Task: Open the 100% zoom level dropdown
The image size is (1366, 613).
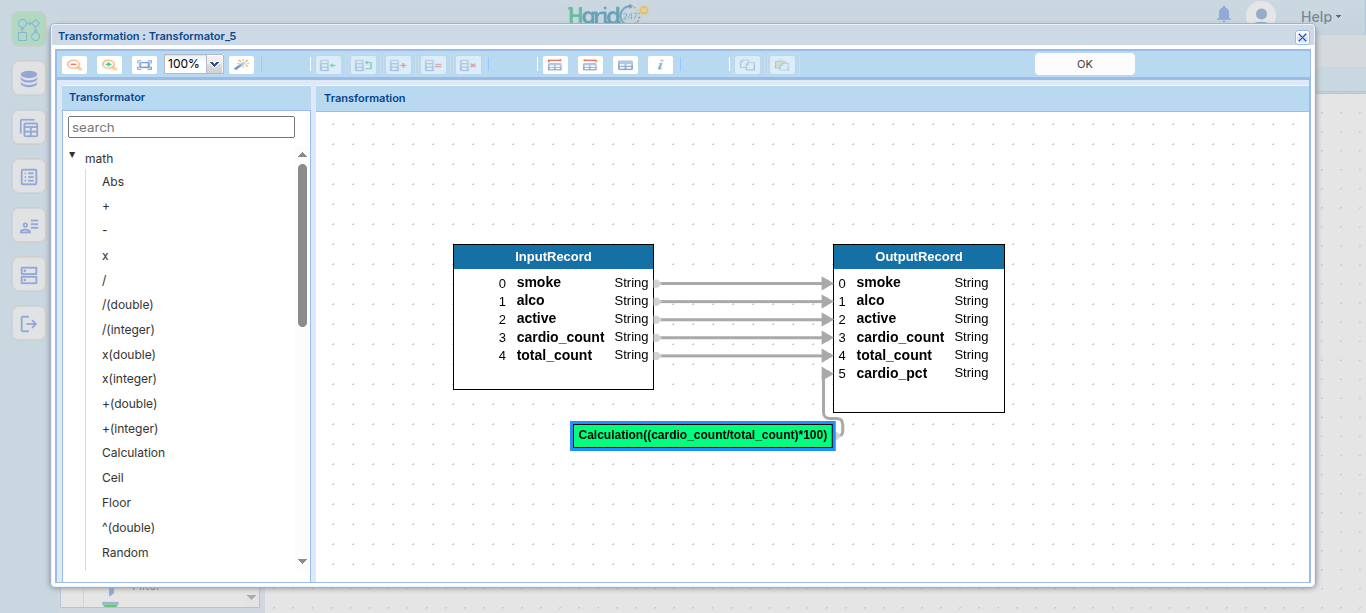Action: (214, 64)
